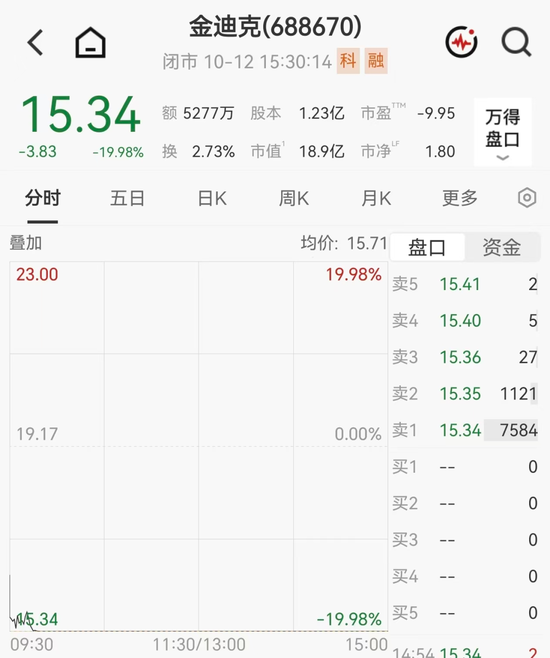Tap the 14:54 trade tick row

pos(465,652)
